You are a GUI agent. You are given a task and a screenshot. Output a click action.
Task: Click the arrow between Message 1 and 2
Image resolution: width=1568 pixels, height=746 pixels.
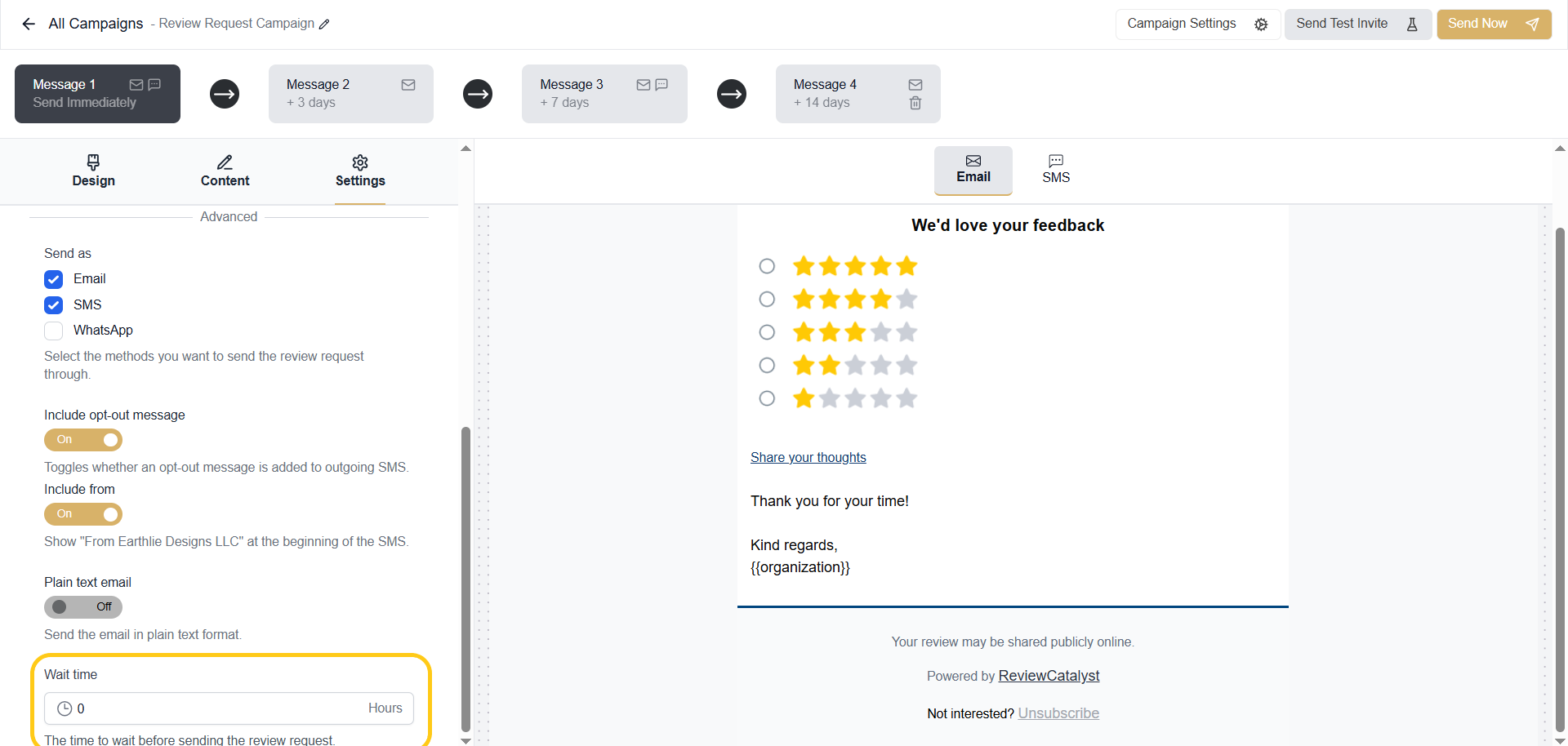pos(225,94)
